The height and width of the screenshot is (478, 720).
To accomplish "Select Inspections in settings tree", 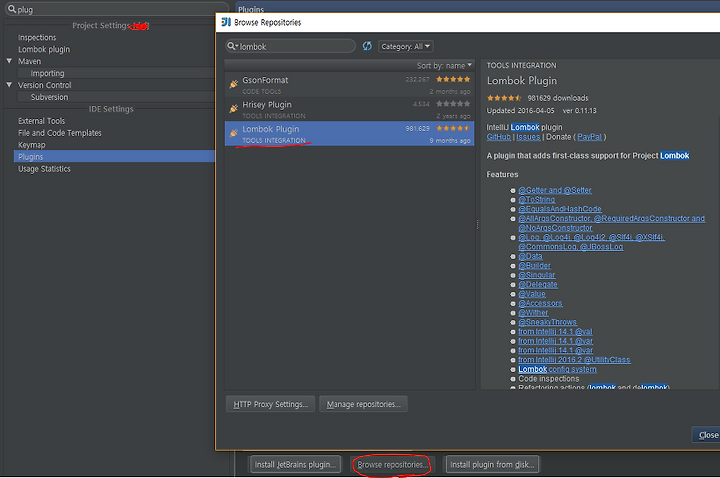I will coord(37,37).
